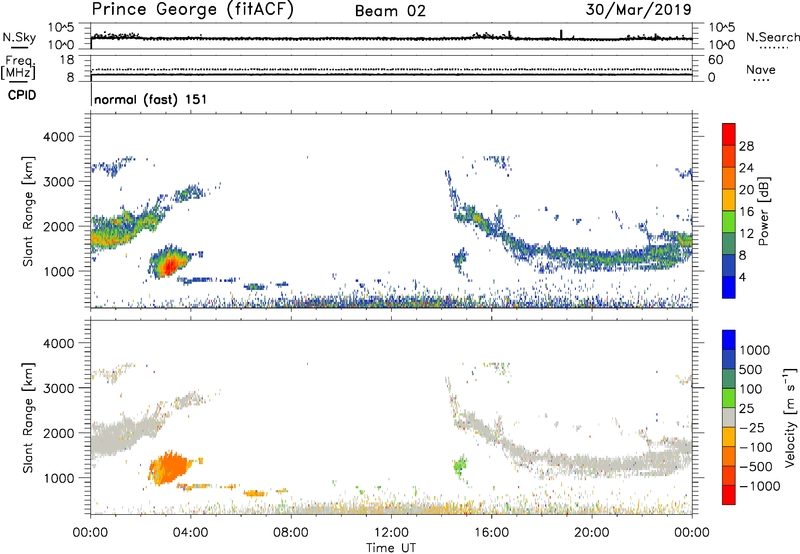The height and width of the screenshot is (554, 800).
Task: Click the "4000" tick of the Power panel
Action: pos(58,137)
